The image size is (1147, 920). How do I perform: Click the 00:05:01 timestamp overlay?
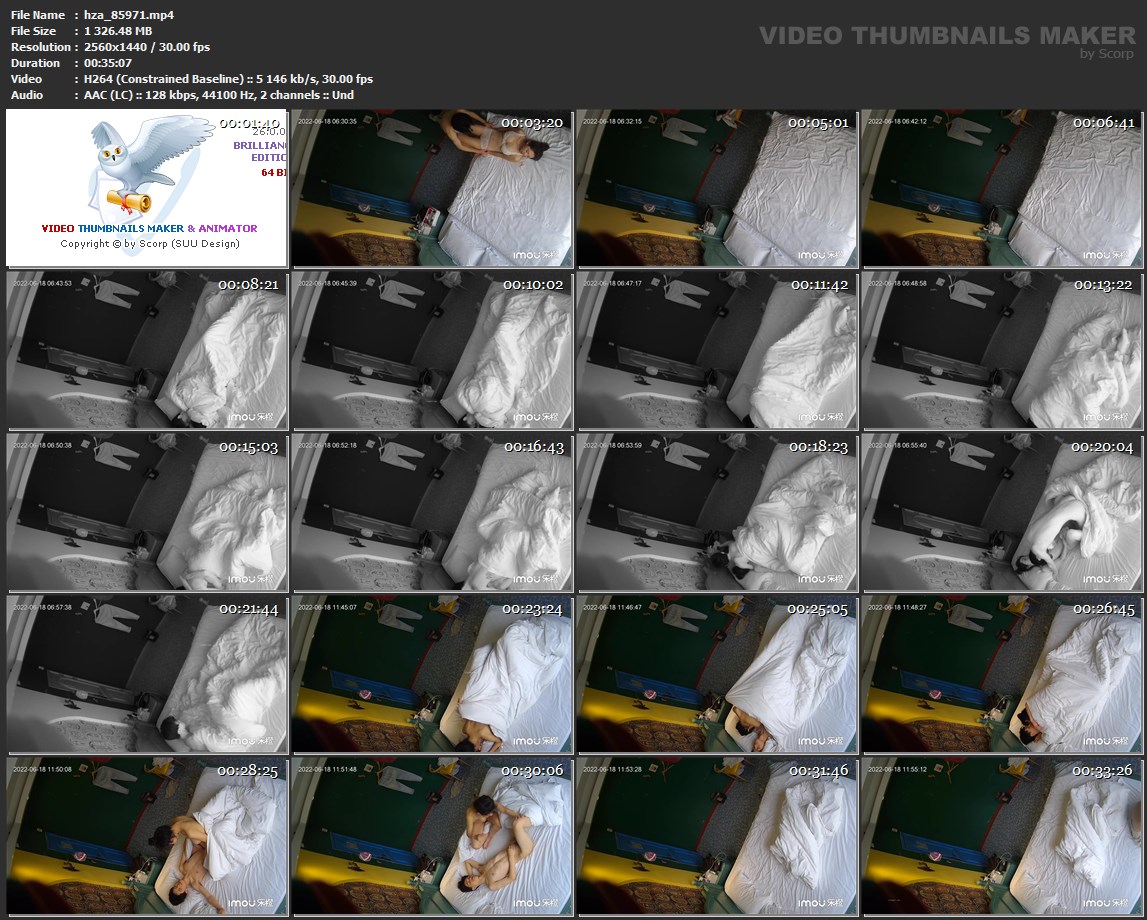[818, 123]
